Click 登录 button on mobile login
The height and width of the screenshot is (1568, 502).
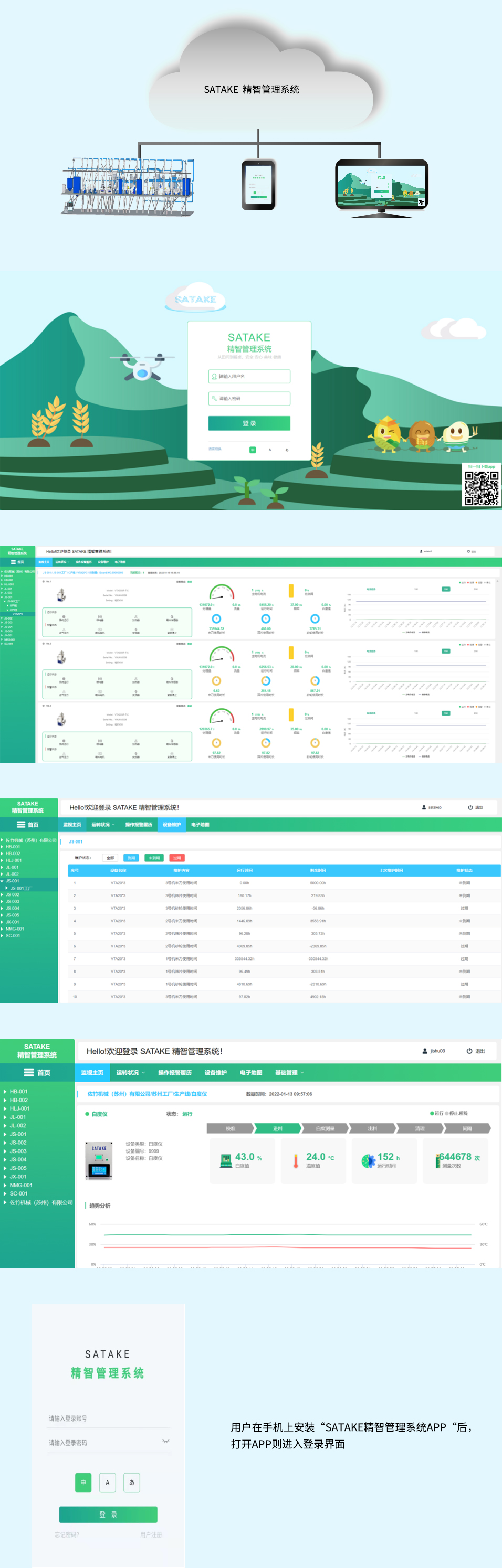tap(108, 1514)
